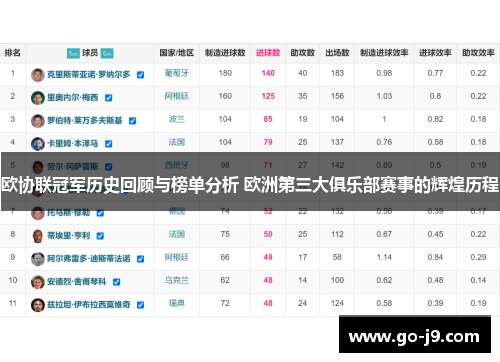
Task: Click goal count 125 in Messi's row
Action: [268, 96]
